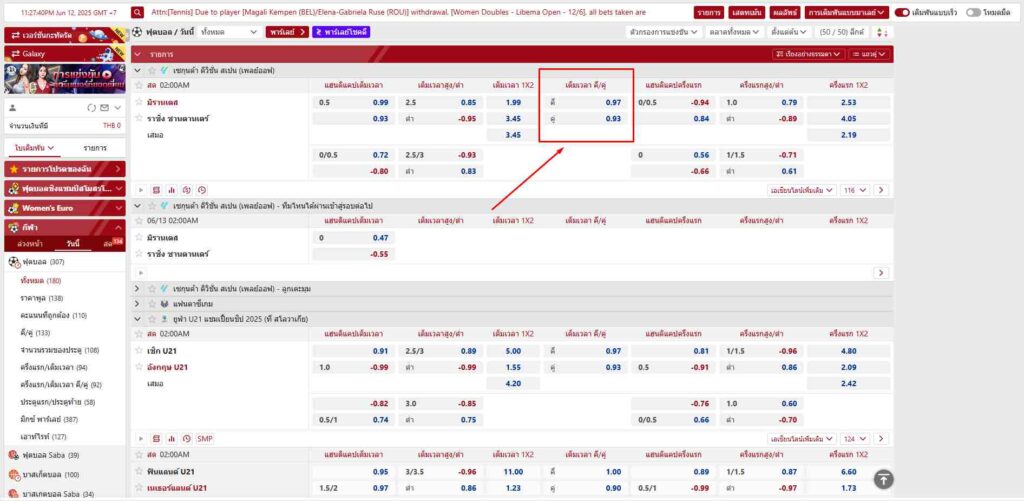This screenshot has width=1024, height=501.
Task: Click the clock icon under Mirandés match
Action: 202,189
